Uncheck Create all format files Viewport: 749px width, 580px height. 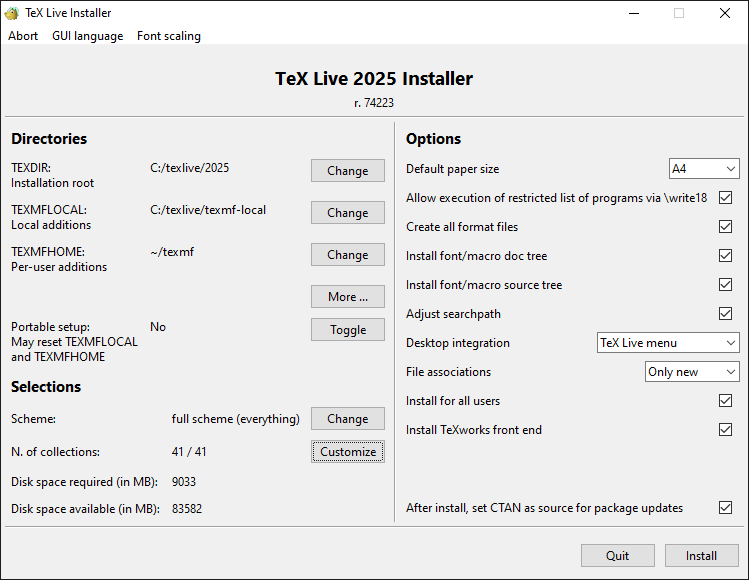(x=725, y=227)
